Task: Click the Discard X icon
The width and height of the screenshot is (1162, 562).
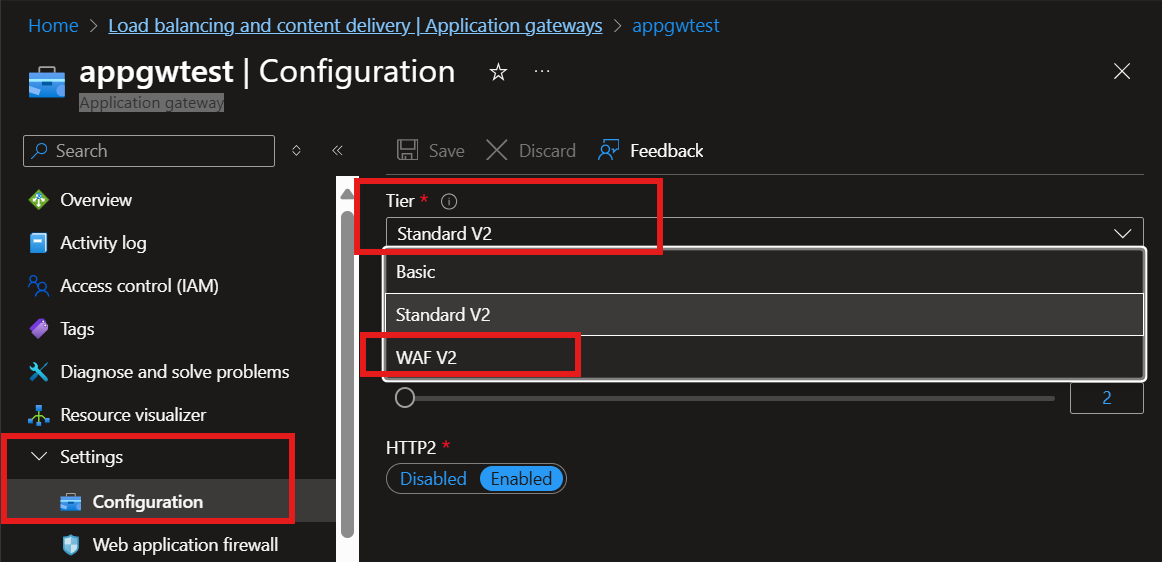Action: tap(497, 151)
